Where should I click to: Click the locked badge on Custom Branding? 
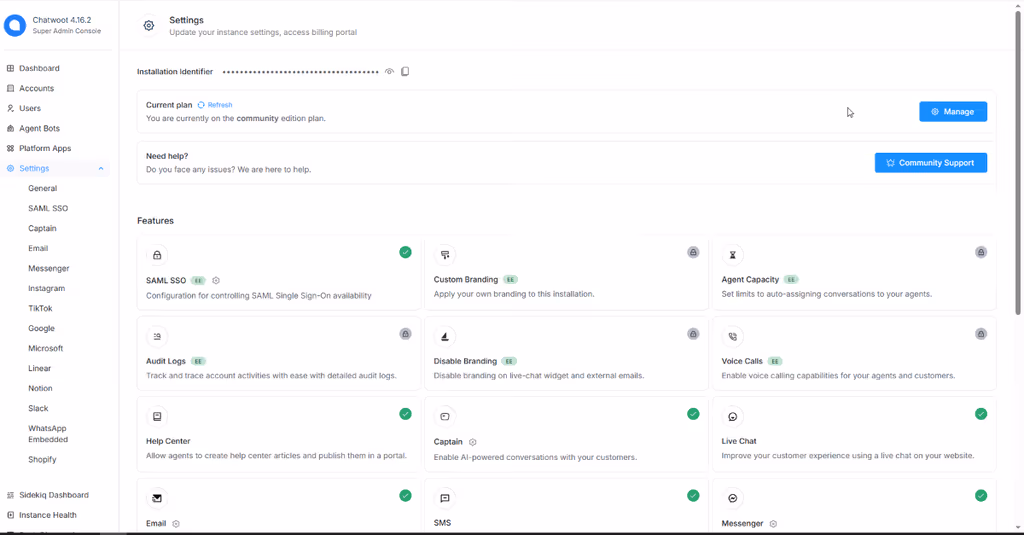693,252
